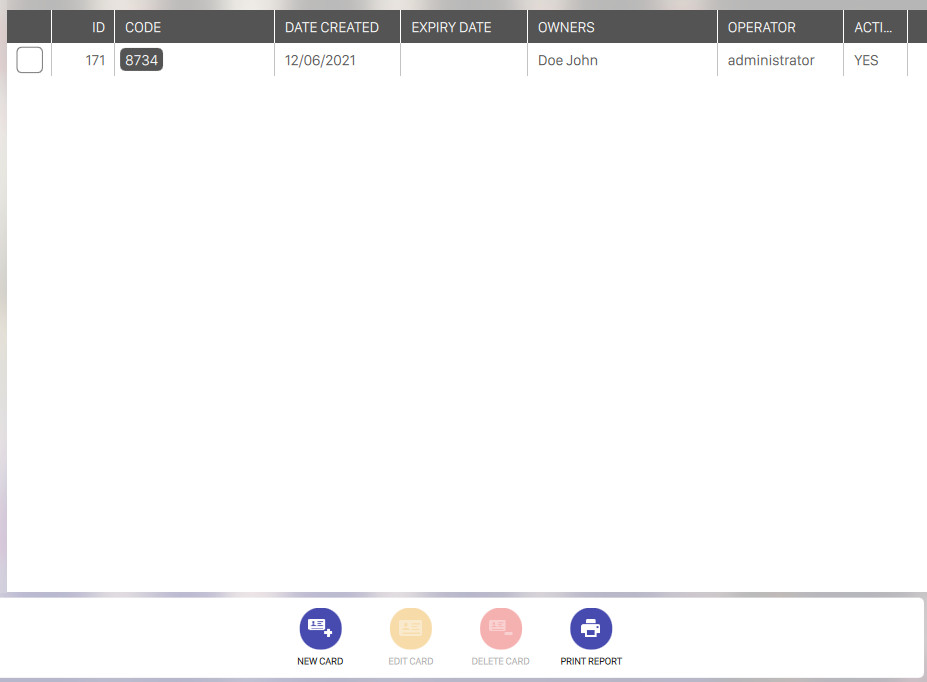The width and height of the screenshot is (927, 682).
Task: Click the YES value in active column
Action: 866,60
